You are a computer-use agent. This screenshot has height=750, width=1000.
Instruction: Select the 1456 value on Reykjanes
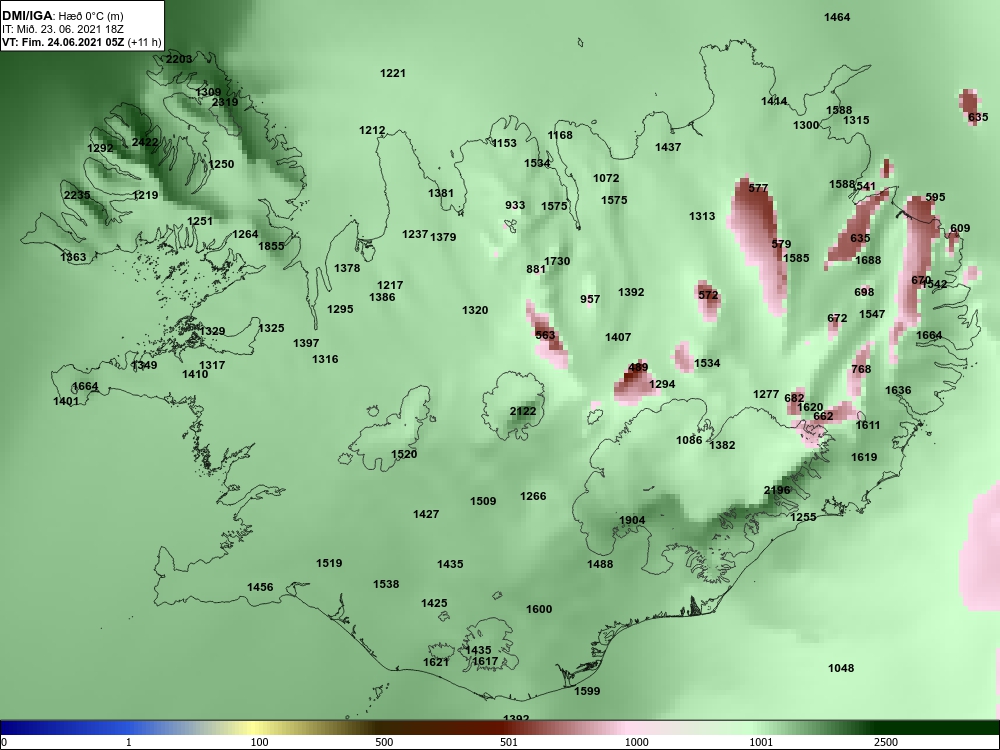coord(260,587)
